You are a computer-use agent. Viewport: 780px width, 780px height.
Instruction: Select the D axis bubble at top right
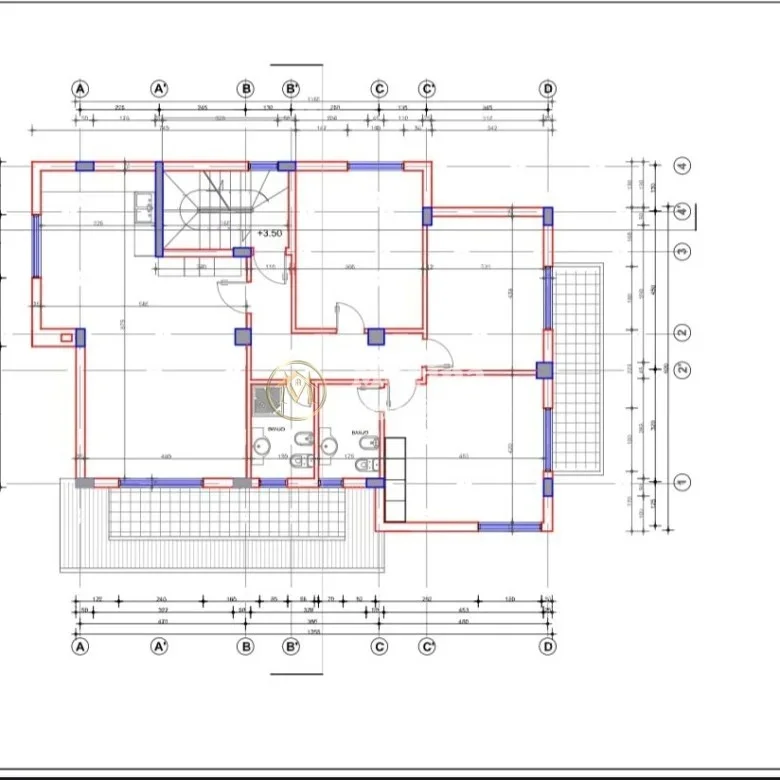click(547, 89)
